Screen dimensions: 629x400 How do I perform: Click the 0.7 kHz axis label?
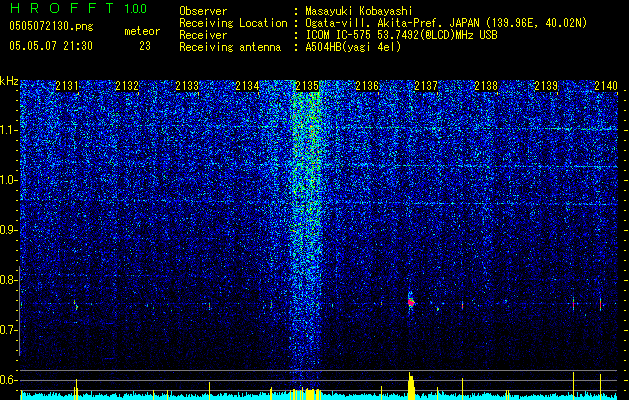pyautogui.click(x=9, y=330)
